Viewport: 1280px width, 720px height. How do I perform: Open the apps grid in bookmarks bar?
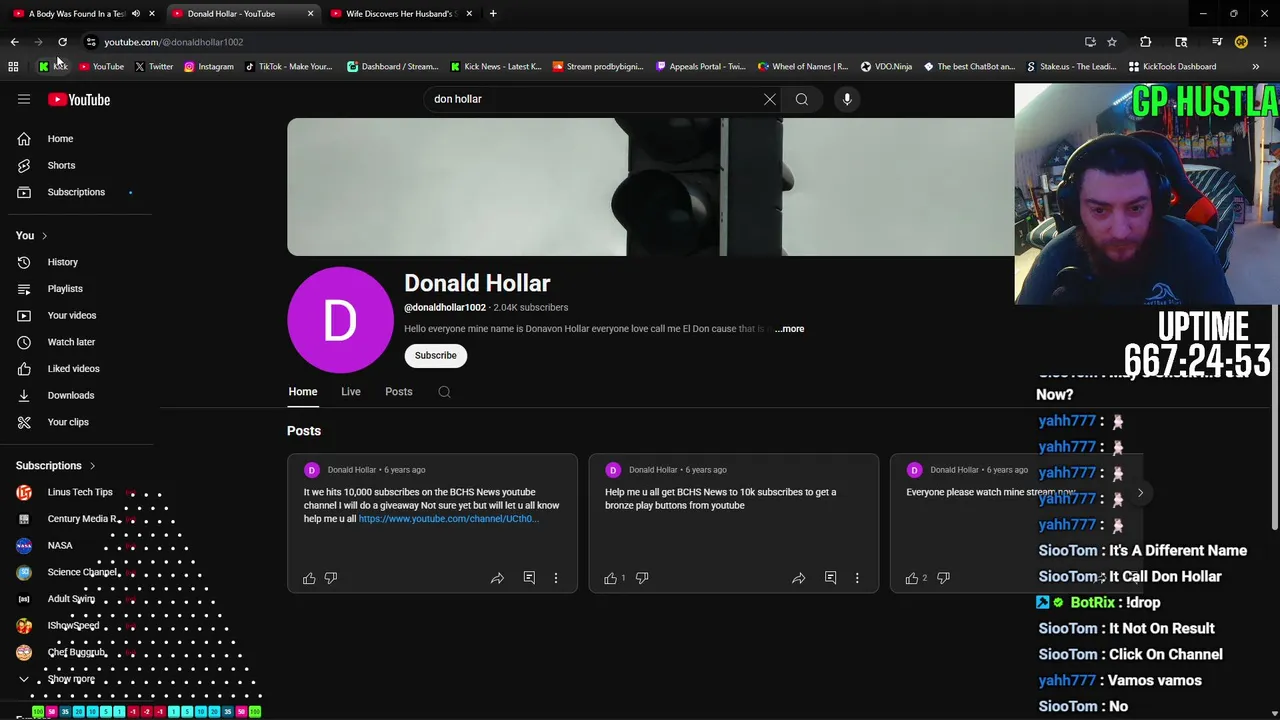tap(13, 67)
